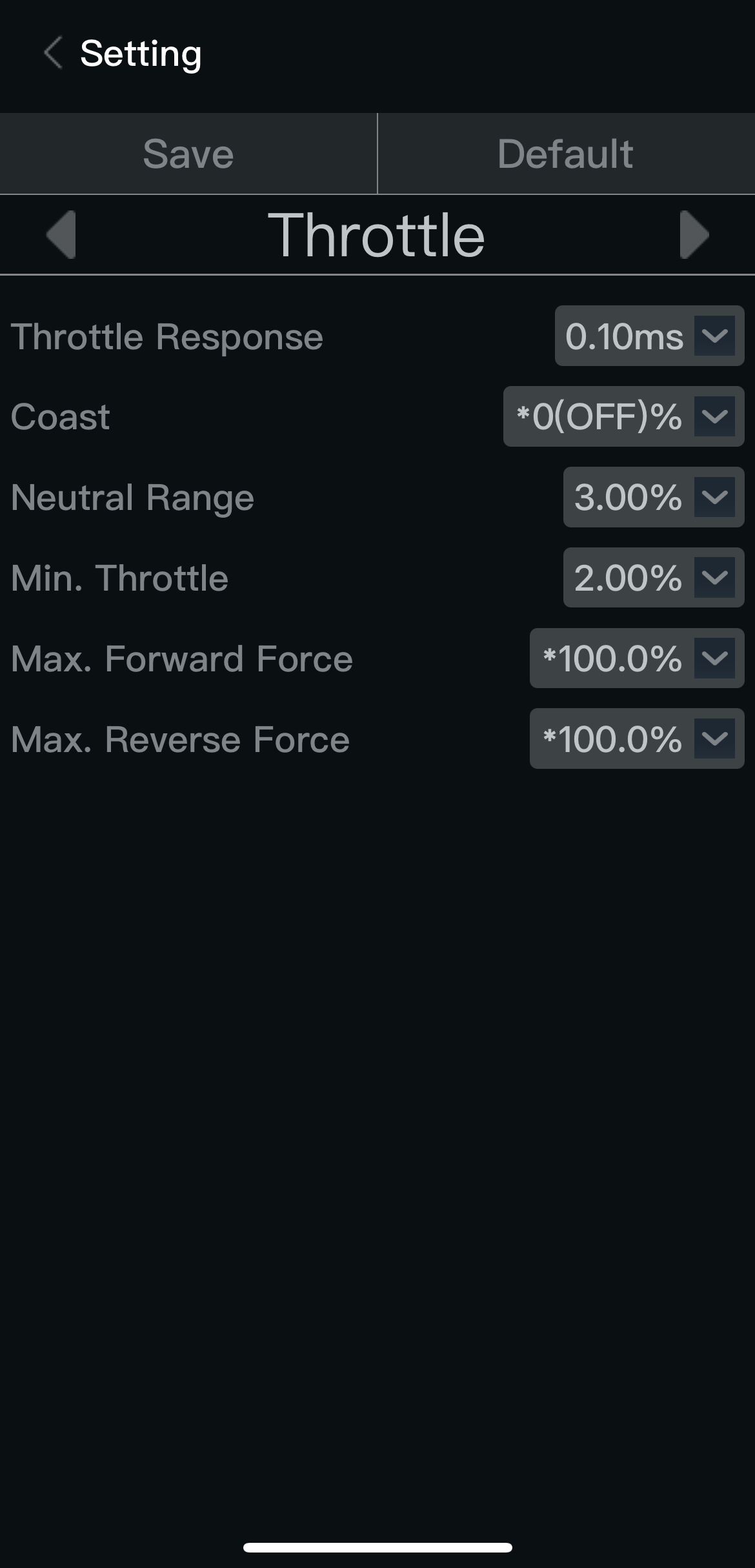The image size is (755, 1568).
Task: Tap the Min. Throttle chevron icon
Action: tap(714, 577)
